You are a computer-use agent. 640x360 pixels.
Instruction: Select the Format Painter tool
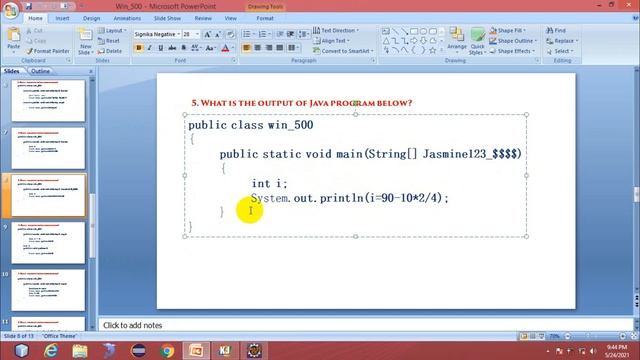[x=47, y=51]
